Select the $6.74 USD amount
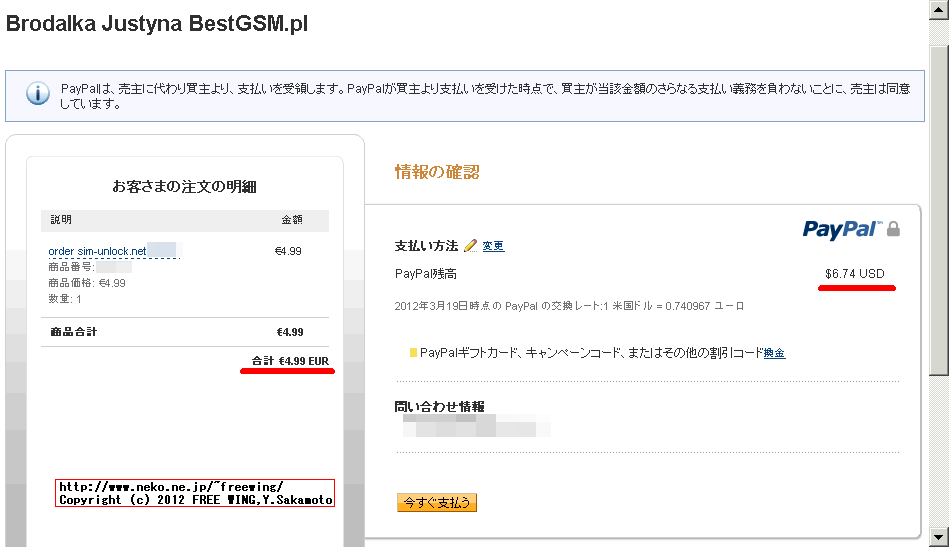949x547 pixels. (855, 274)
